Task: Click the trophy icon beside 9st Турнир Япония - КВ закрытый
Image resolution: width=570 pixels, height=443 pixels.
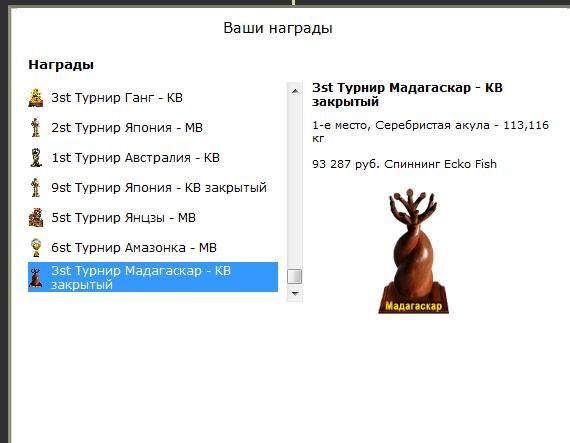Action: pyautogui.click(x=36, y=187)
